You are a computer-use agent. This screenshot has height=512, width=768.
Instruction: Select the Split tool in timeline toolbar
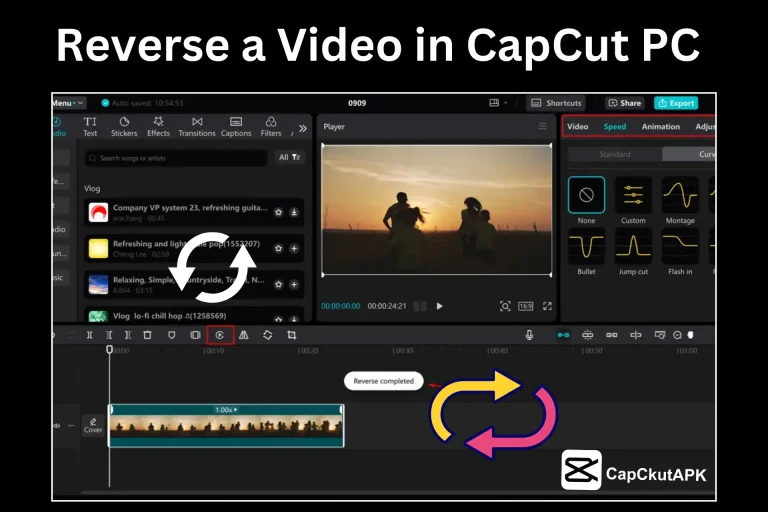click(x=89, y=335)
